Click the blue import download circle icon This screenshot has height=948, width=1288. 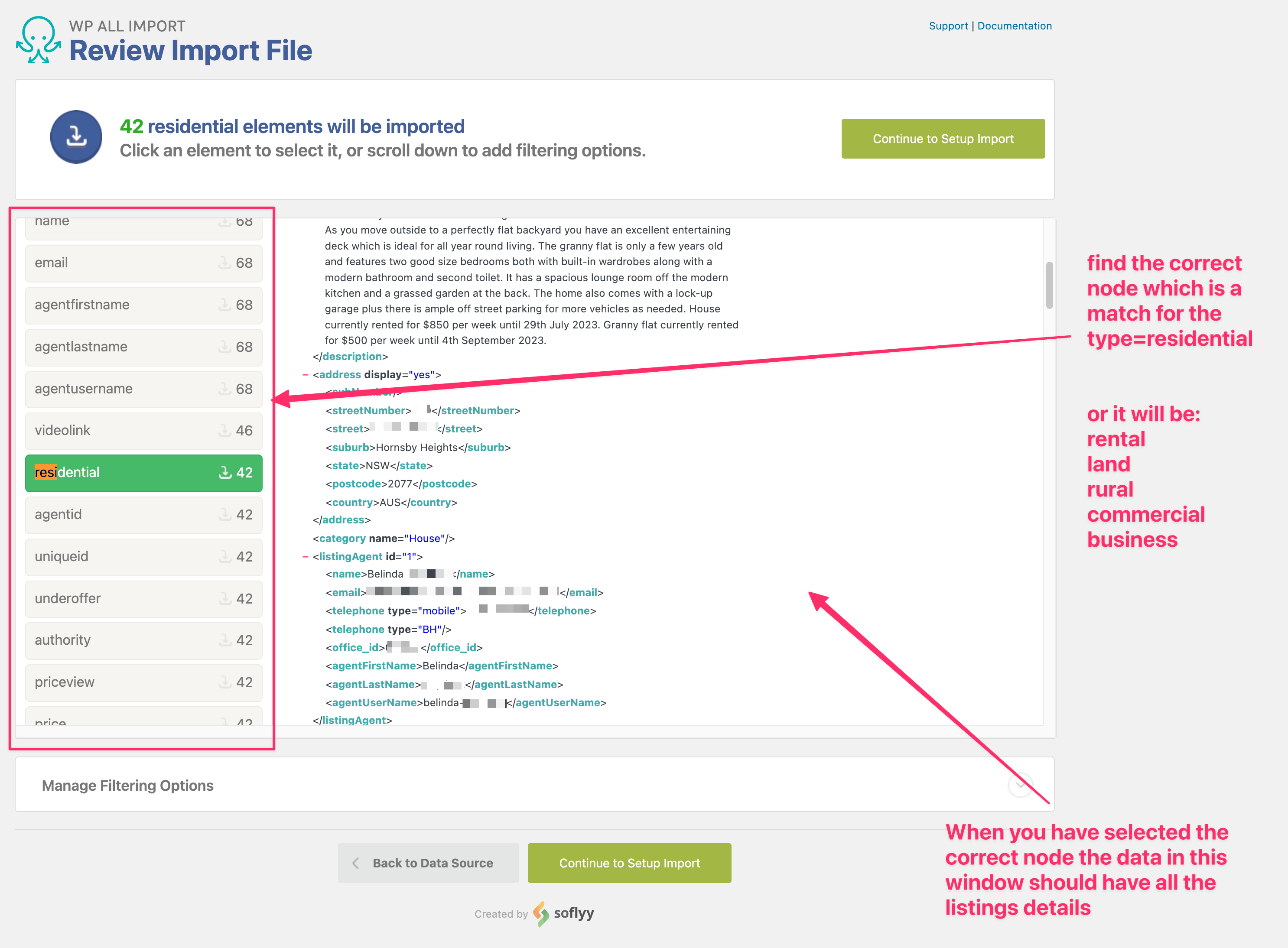[76, 137]
